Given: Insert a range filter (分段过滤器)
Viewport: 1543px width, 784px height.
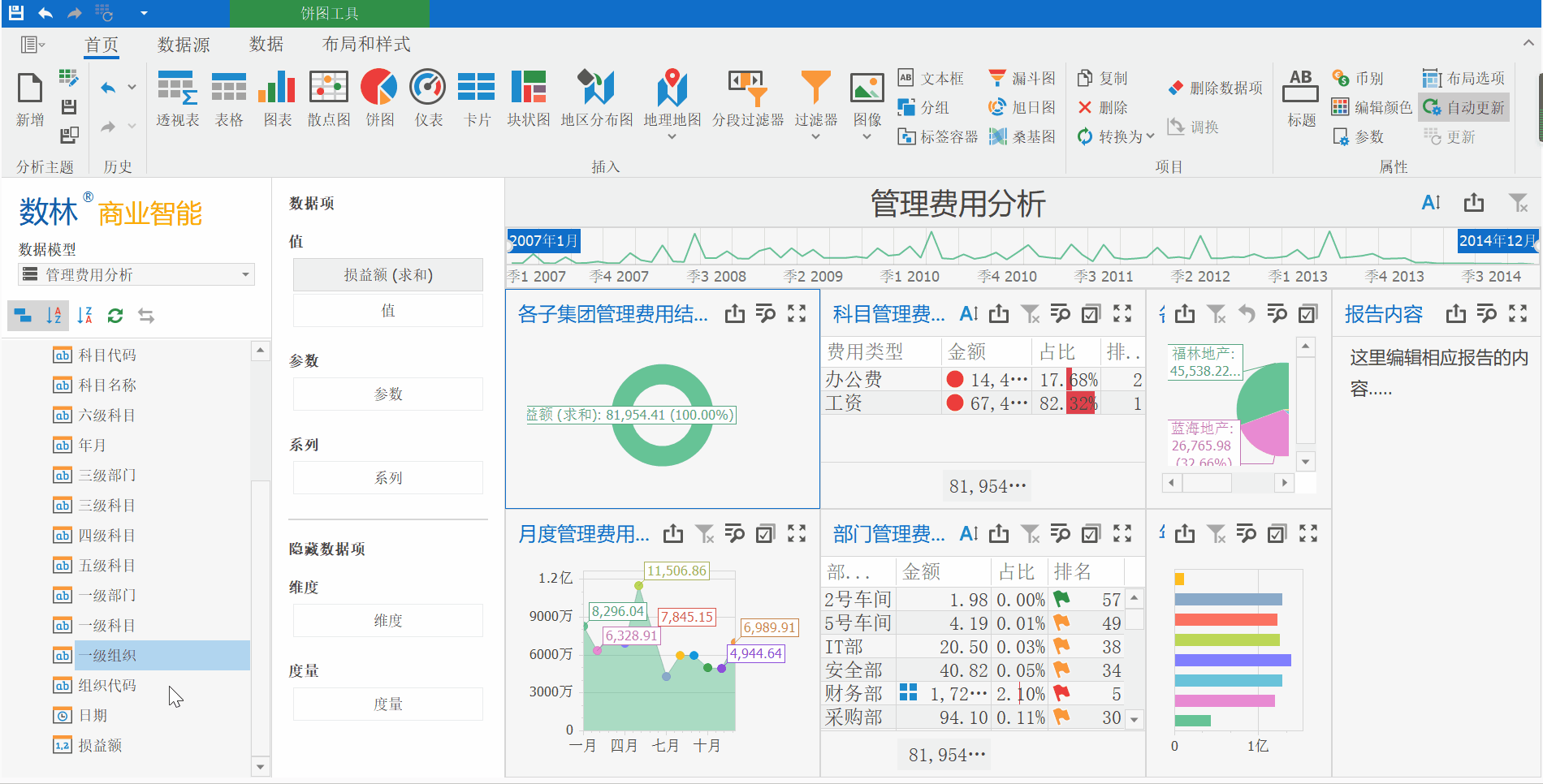Looking at the screenshot, I should (x=748, y=99).
